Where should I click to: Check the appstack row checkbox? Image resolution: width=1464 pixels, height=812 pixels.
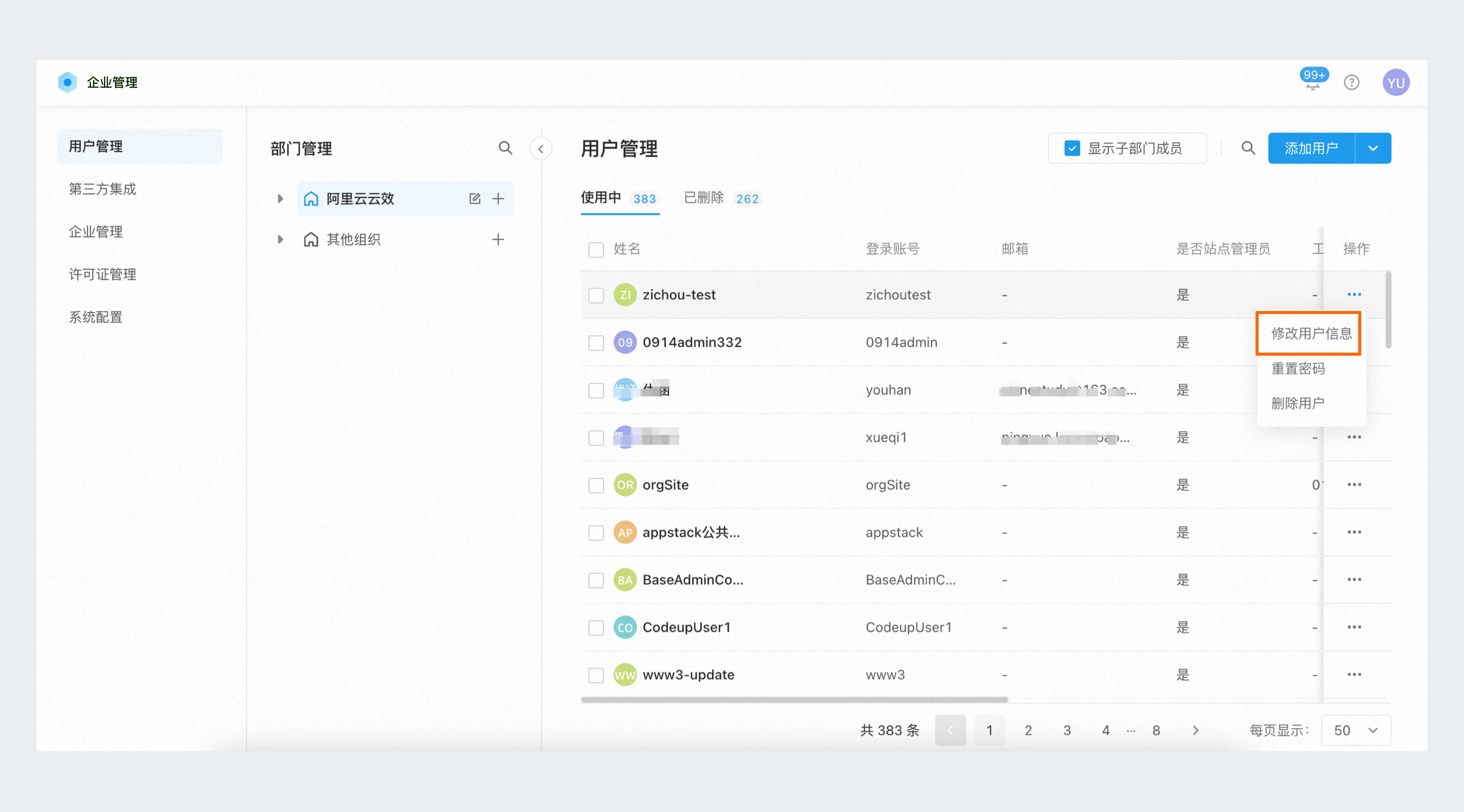(x=596, y=533)
